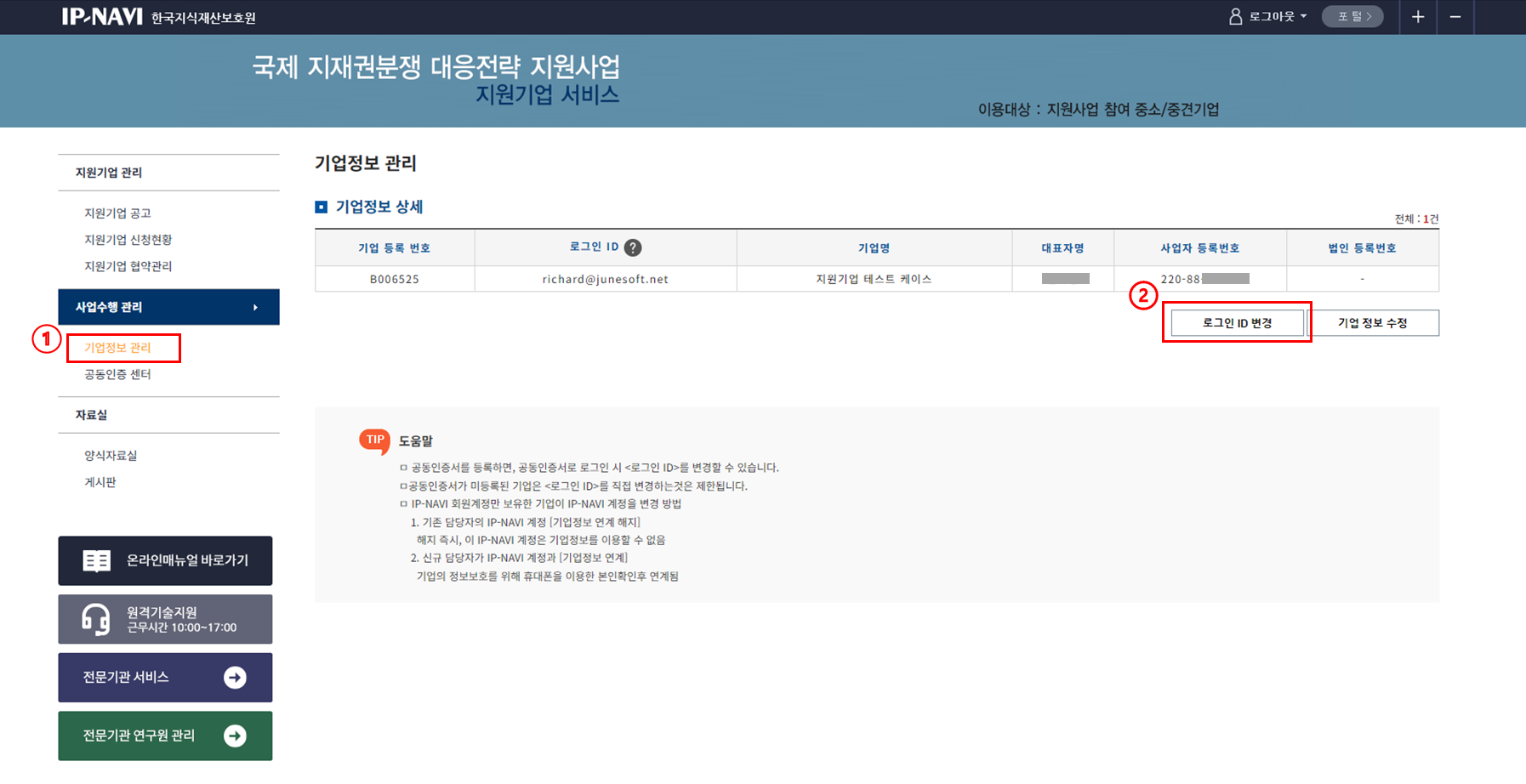Click the help question mark beside 로그인 ID
Image resolution: width=1526 pixels, height=784 pixels.
coord(633,247)
